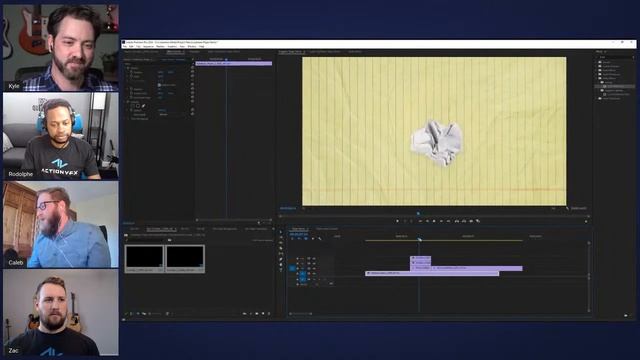The height and width of the screenshot is (360, 640).
Task: Click the New Item icon in Project panel
Action: point(263,313)
